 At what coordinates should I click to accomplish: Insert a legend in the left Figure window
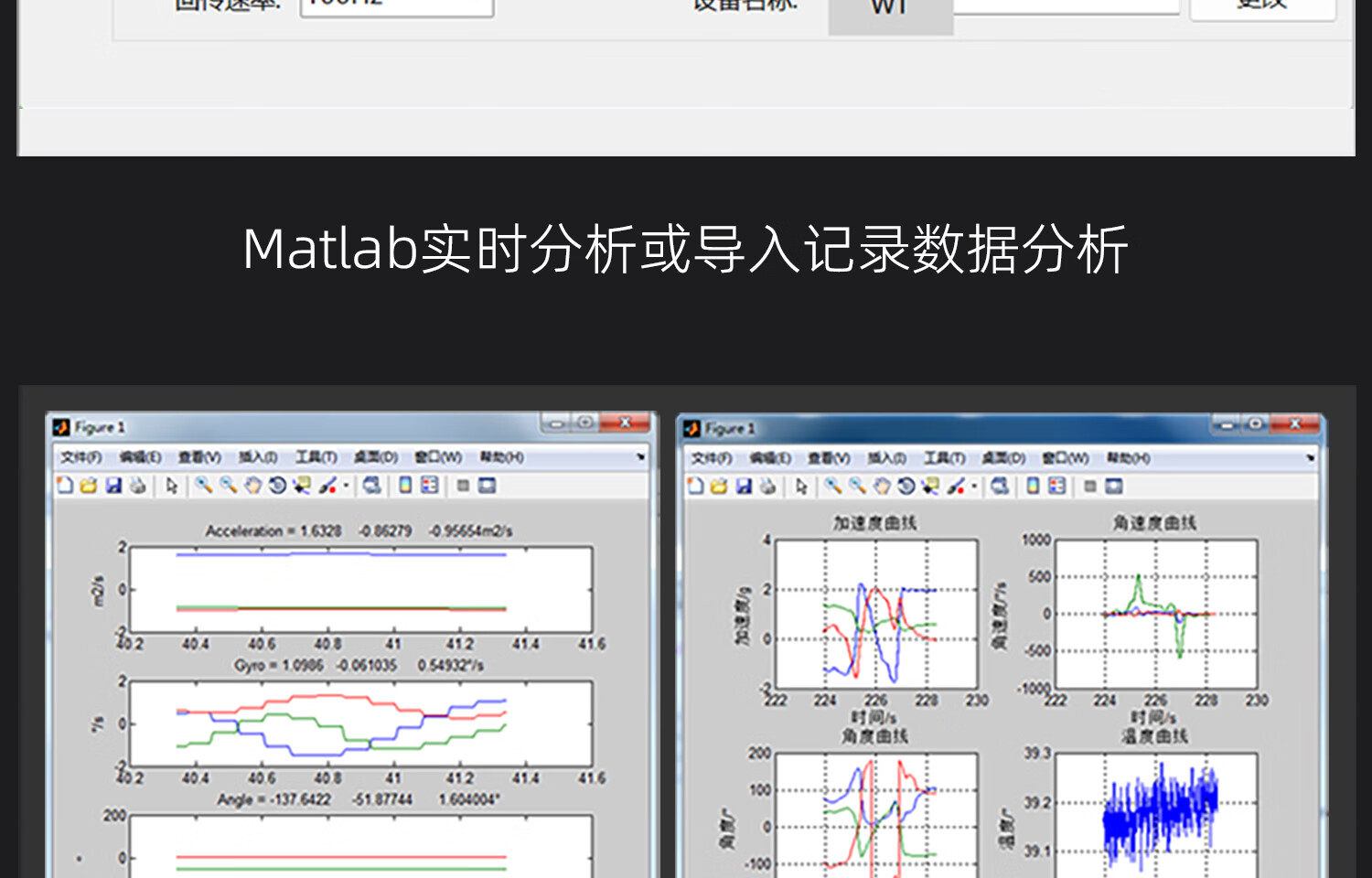(x=430, y=486)
